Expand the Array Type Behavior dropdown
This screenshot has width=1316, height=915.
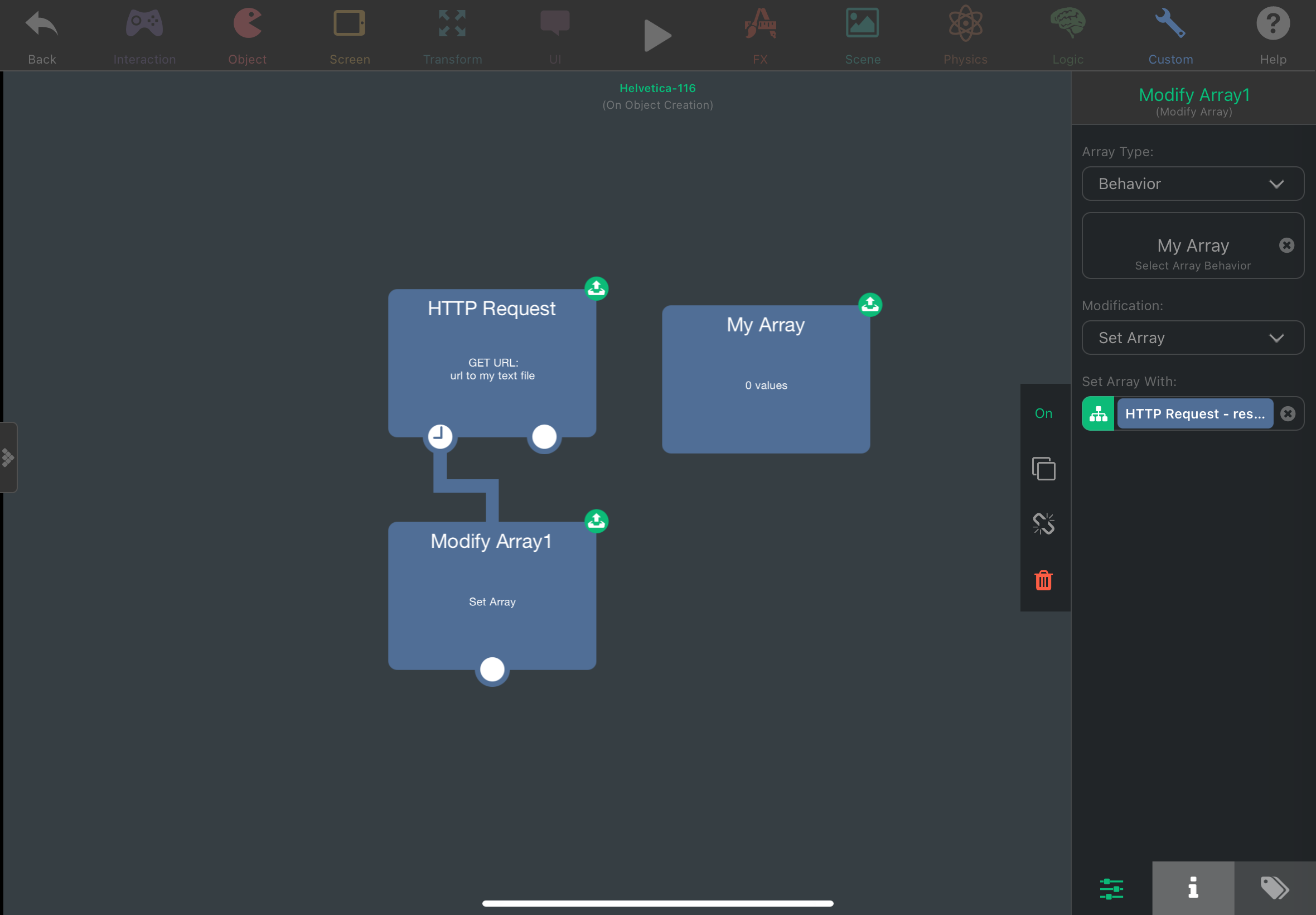(x=1192, y=184)
